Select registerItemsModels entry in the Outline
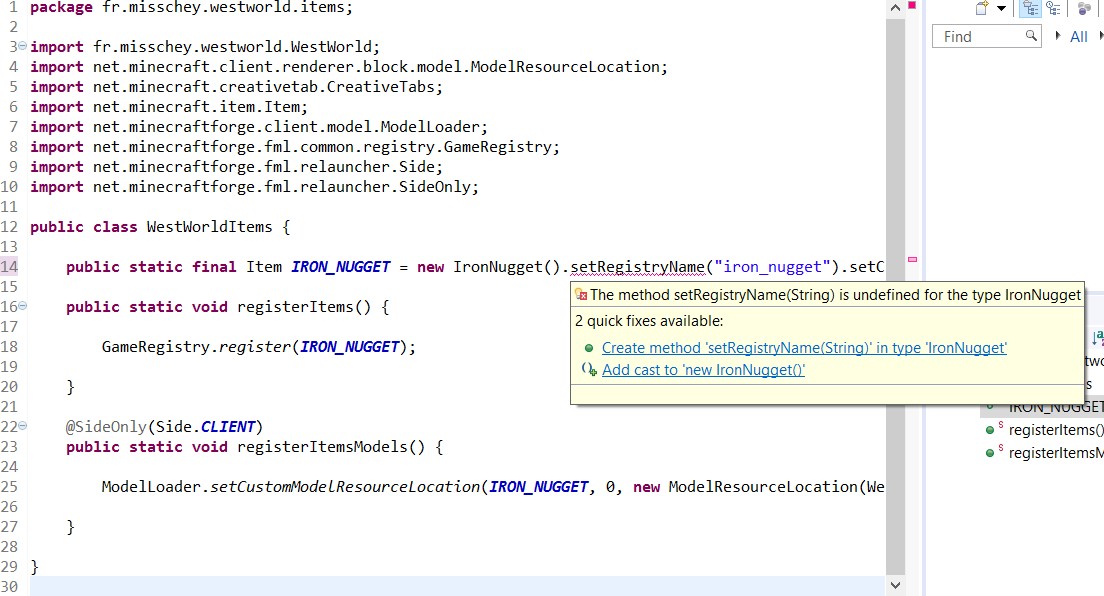 1056,453
